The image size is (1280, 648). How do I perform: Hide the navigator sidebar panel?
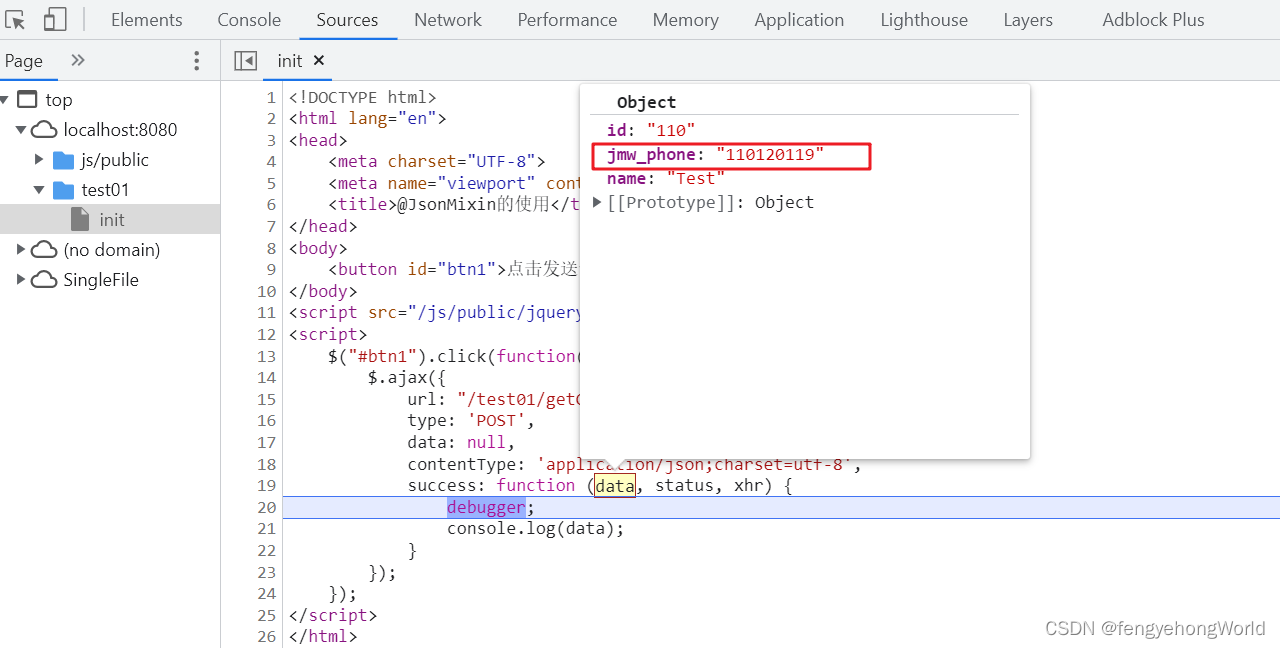coord(245,60)
